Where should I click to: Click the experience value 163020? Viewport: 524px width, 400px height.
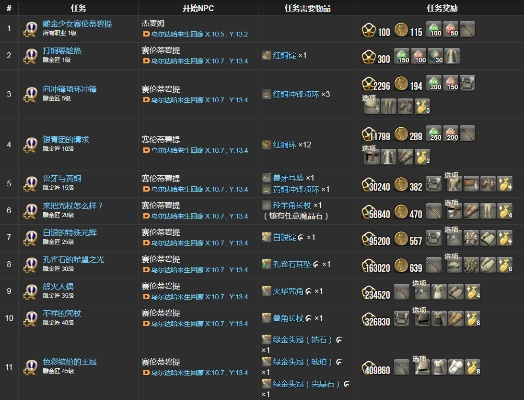point(378,268)
